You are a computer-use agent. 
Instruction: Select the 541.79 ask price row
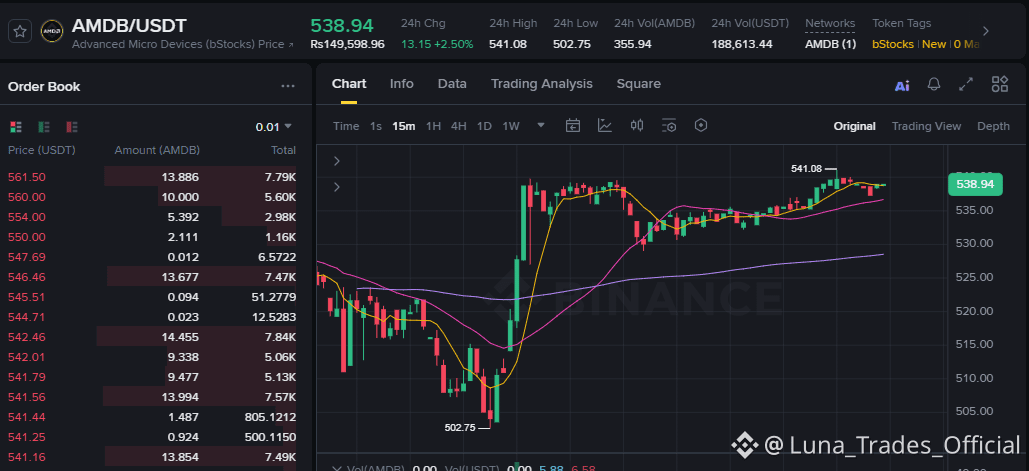tap(152, 377)
